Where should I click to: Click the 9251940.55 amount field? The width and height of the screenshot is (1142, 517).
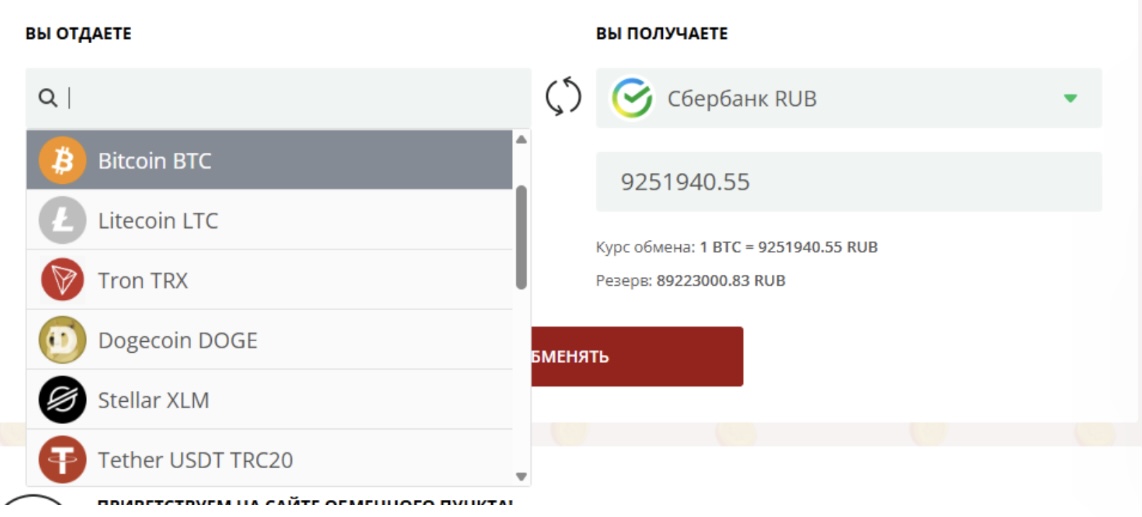pyautogui.click(x=848, y=181)
